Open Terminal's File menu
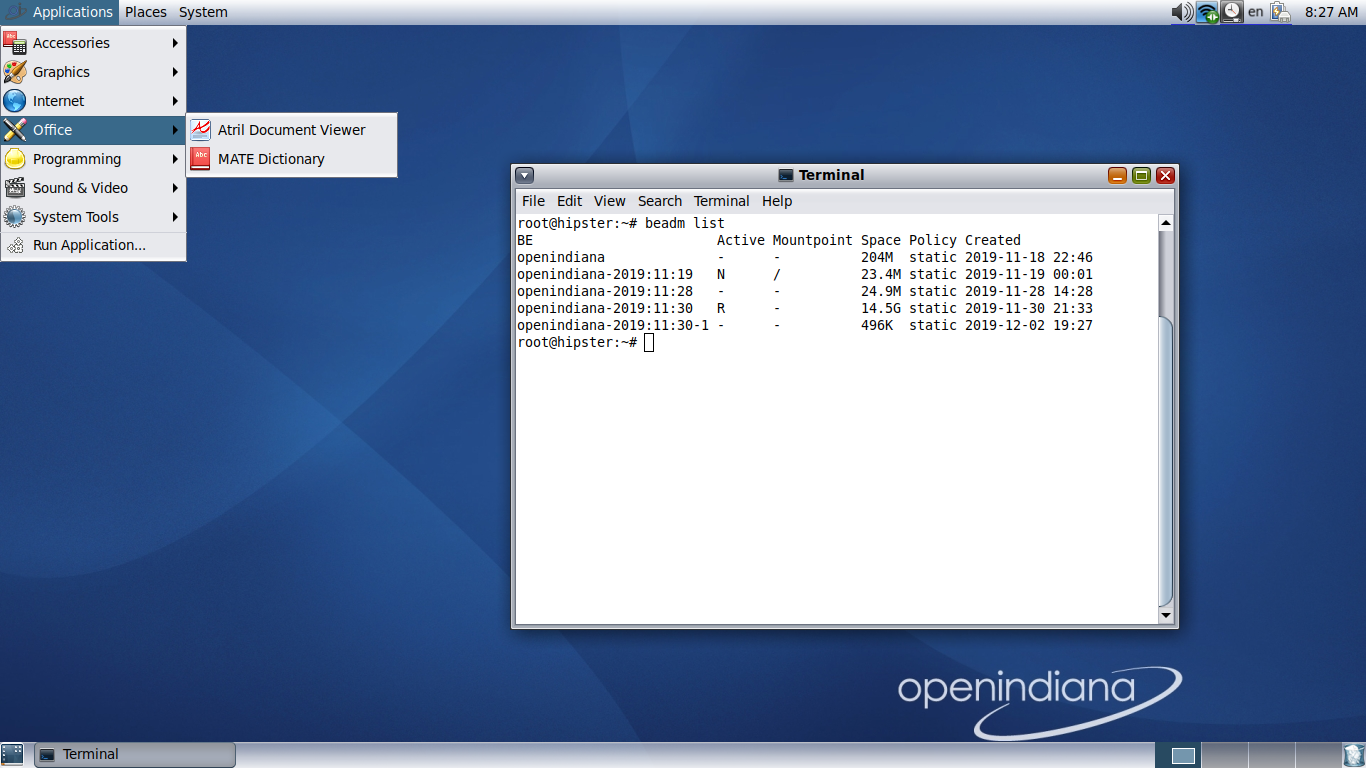Viewport: 1366px width, 768px height. tap(533, 201)
